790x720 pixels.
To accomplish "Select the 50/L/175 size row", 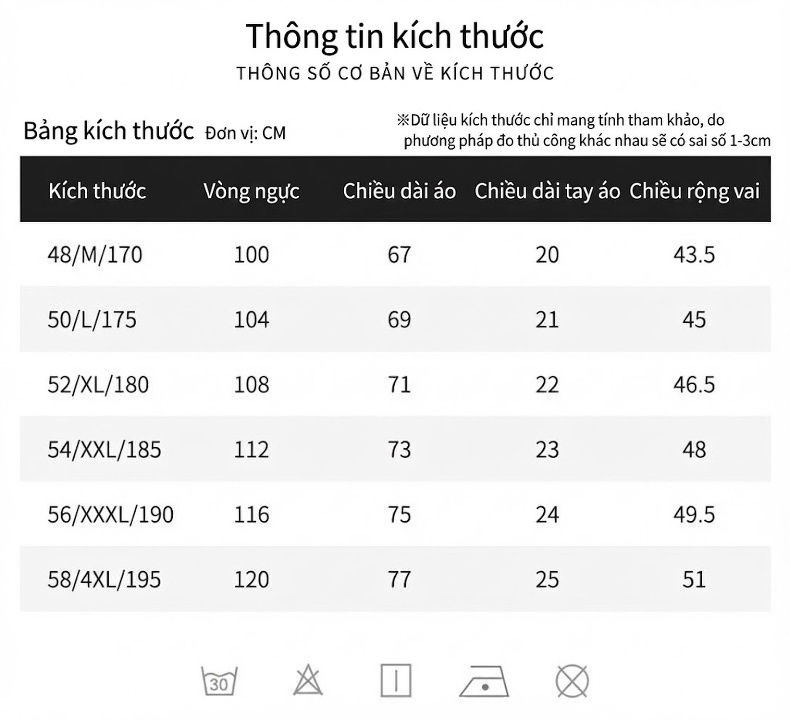I will click(x=396, y=319).
